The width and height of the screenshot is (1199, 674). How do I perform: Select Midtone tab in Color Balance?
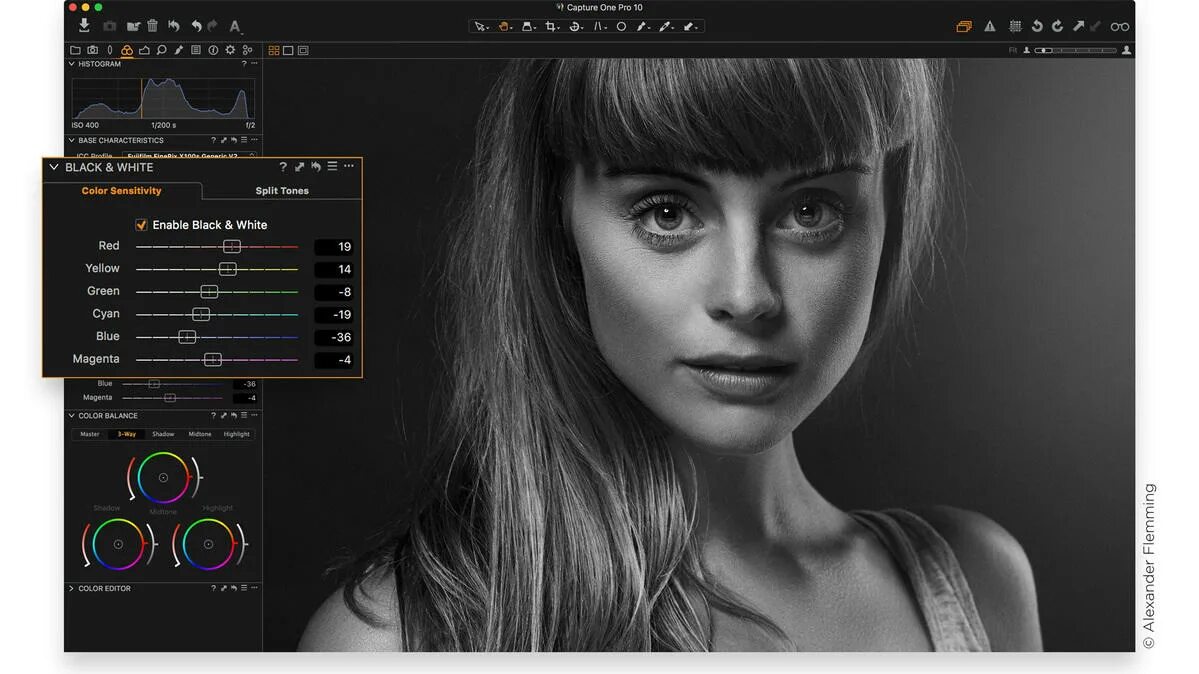coord(200,435)
